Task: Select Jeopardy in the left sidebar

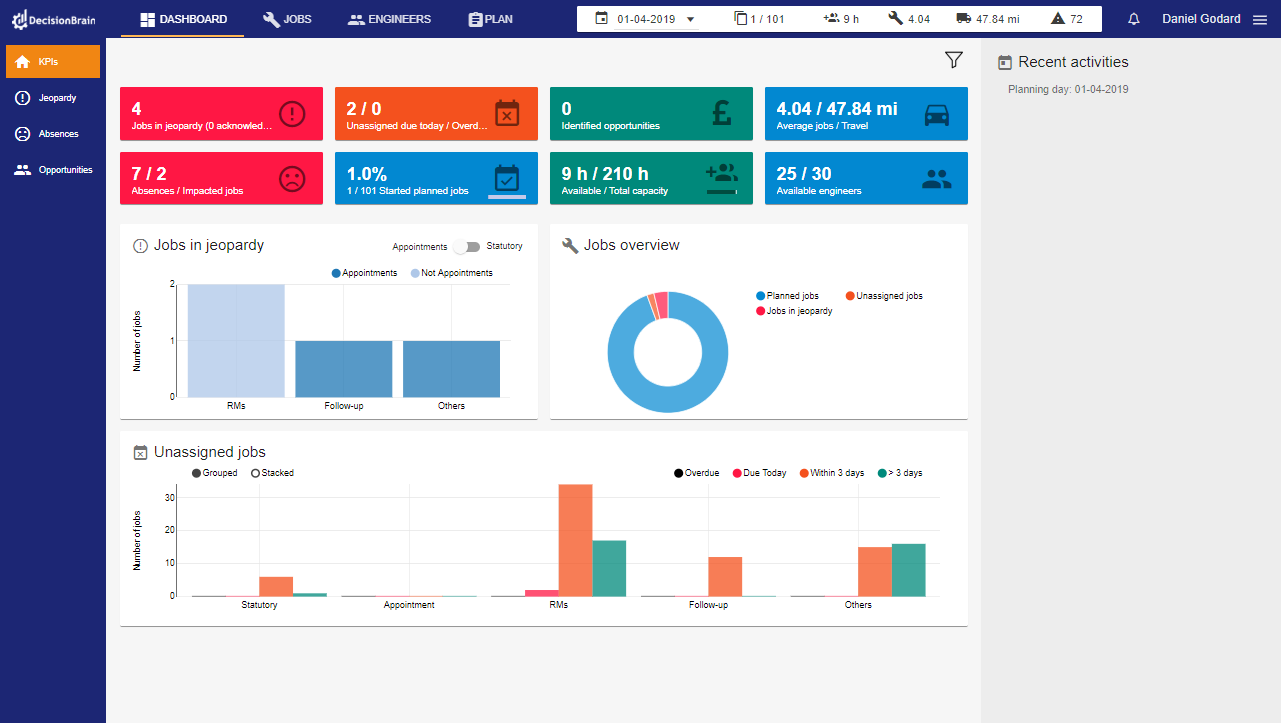Action: pyautogui.click(x=52, y=97)
